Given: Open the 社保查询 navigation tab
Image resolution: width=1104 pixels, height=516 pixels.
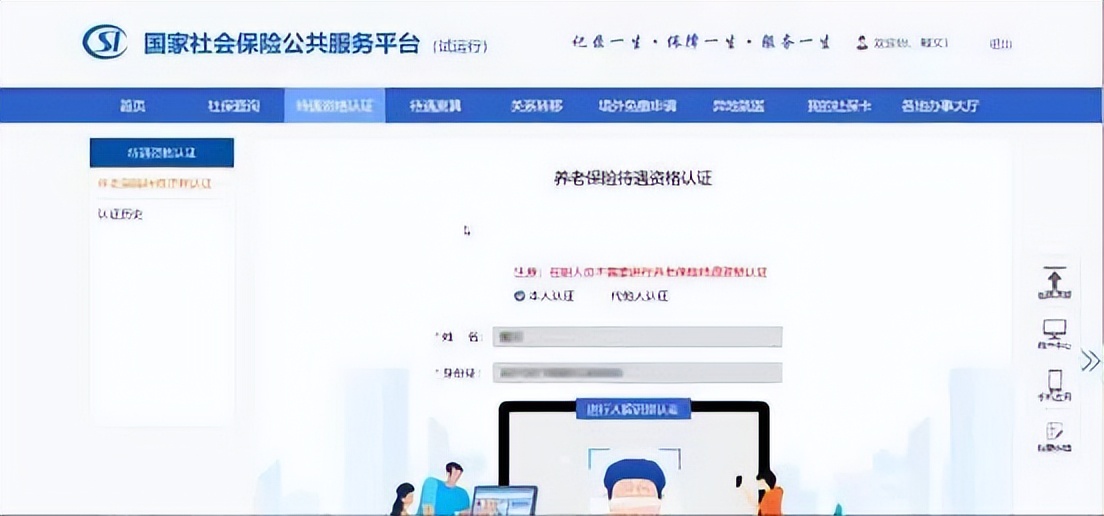Looking at the screenshot, I should [233, 106].
